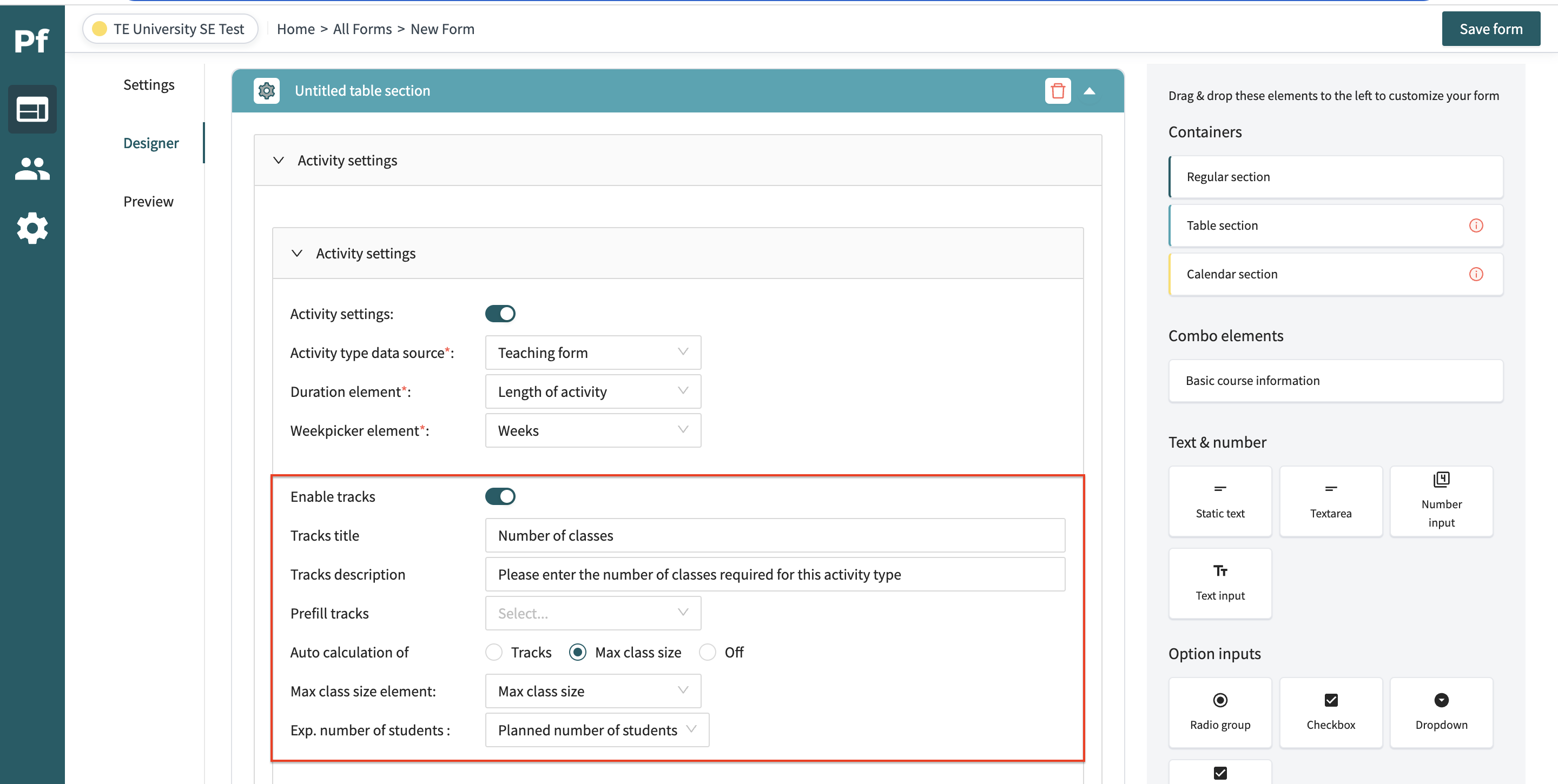Image resolution: width=1558 pixels, height=784 pixels.
Task: Click the TE University SE Test selector
Action: tap(170, 29)
